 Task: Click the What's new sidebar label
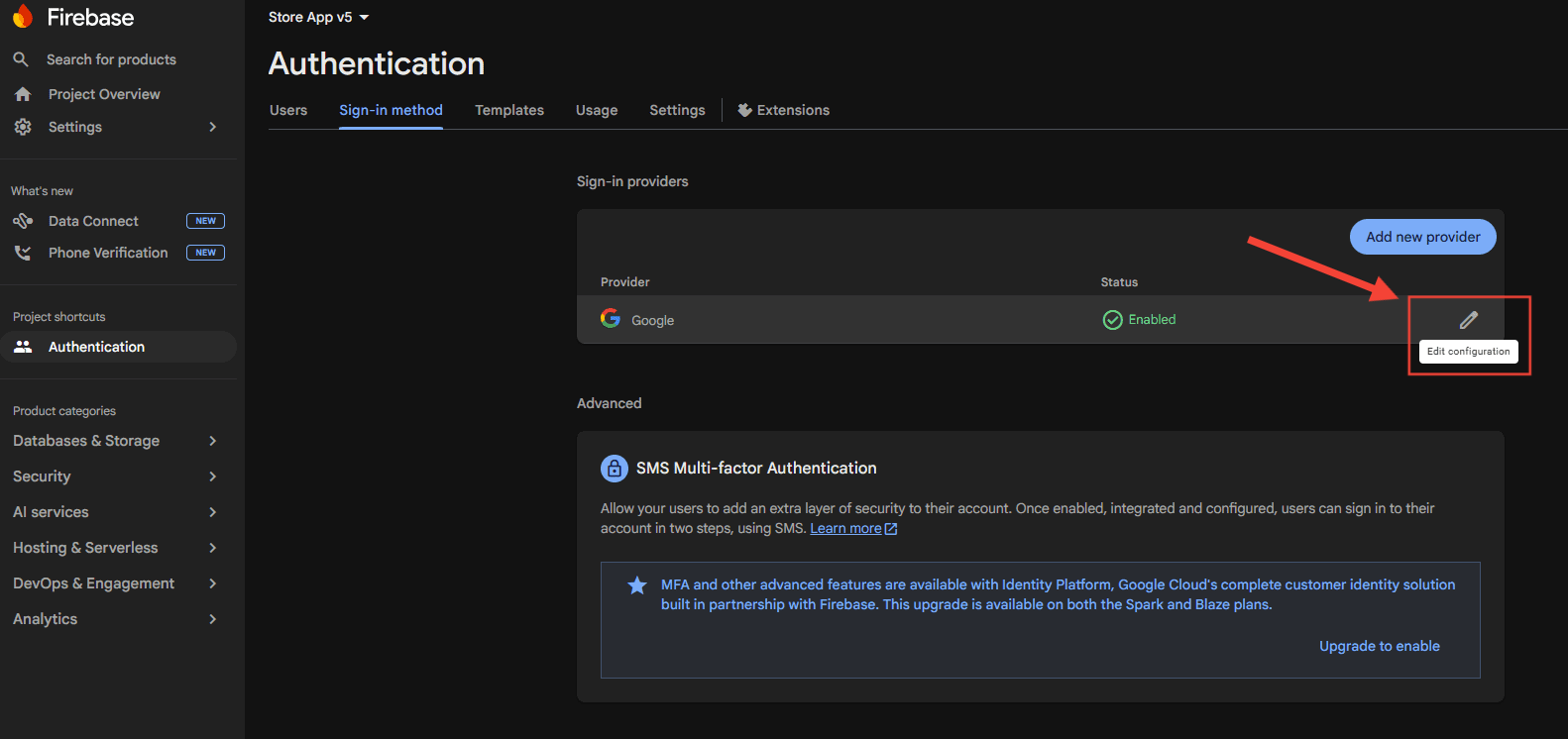click(42, 191)
